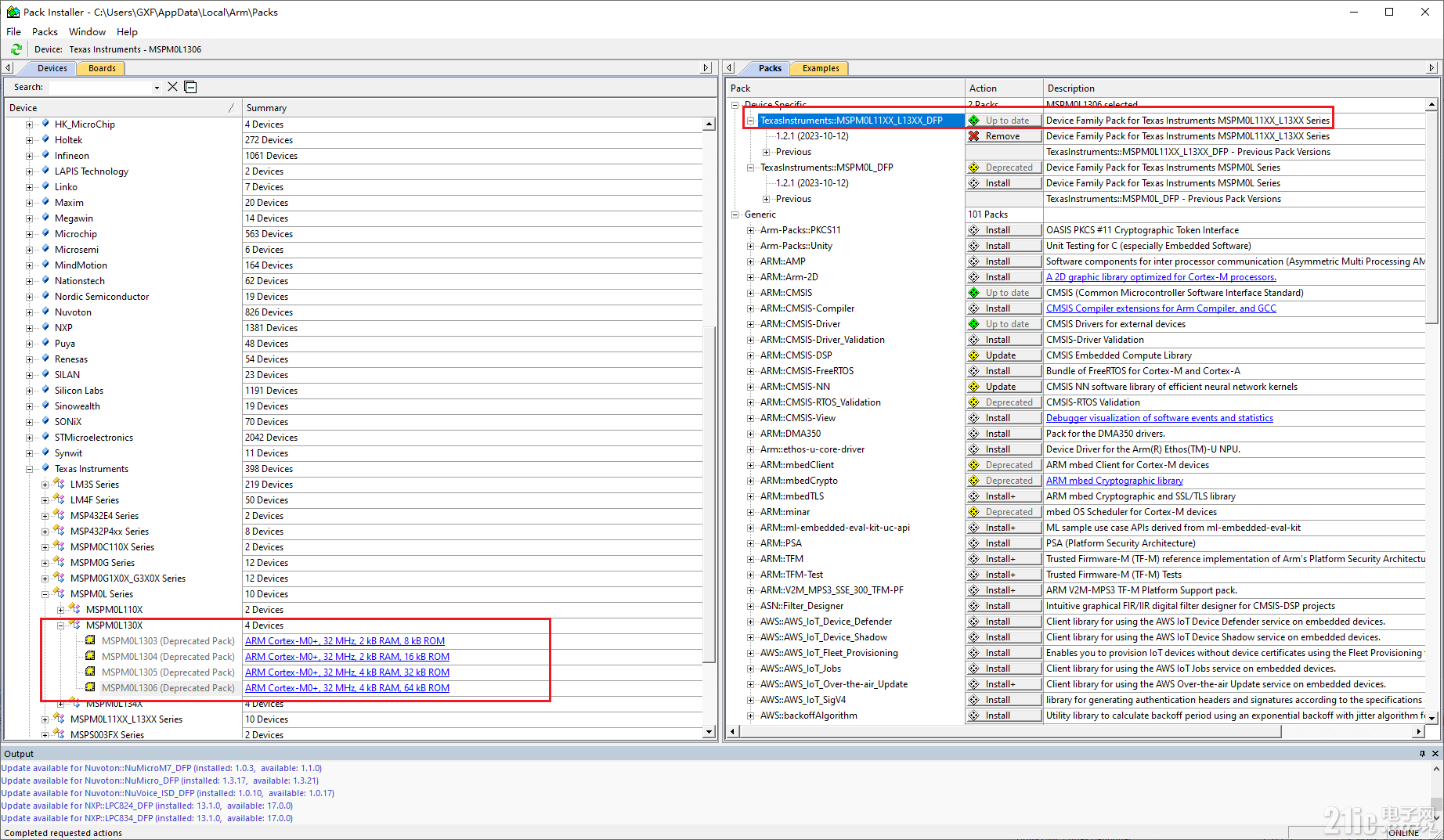This screenshot has height=840, width=1444.
Task: Click the Silicon Labs vendor diamond icon
Action: tap(45, 390)
